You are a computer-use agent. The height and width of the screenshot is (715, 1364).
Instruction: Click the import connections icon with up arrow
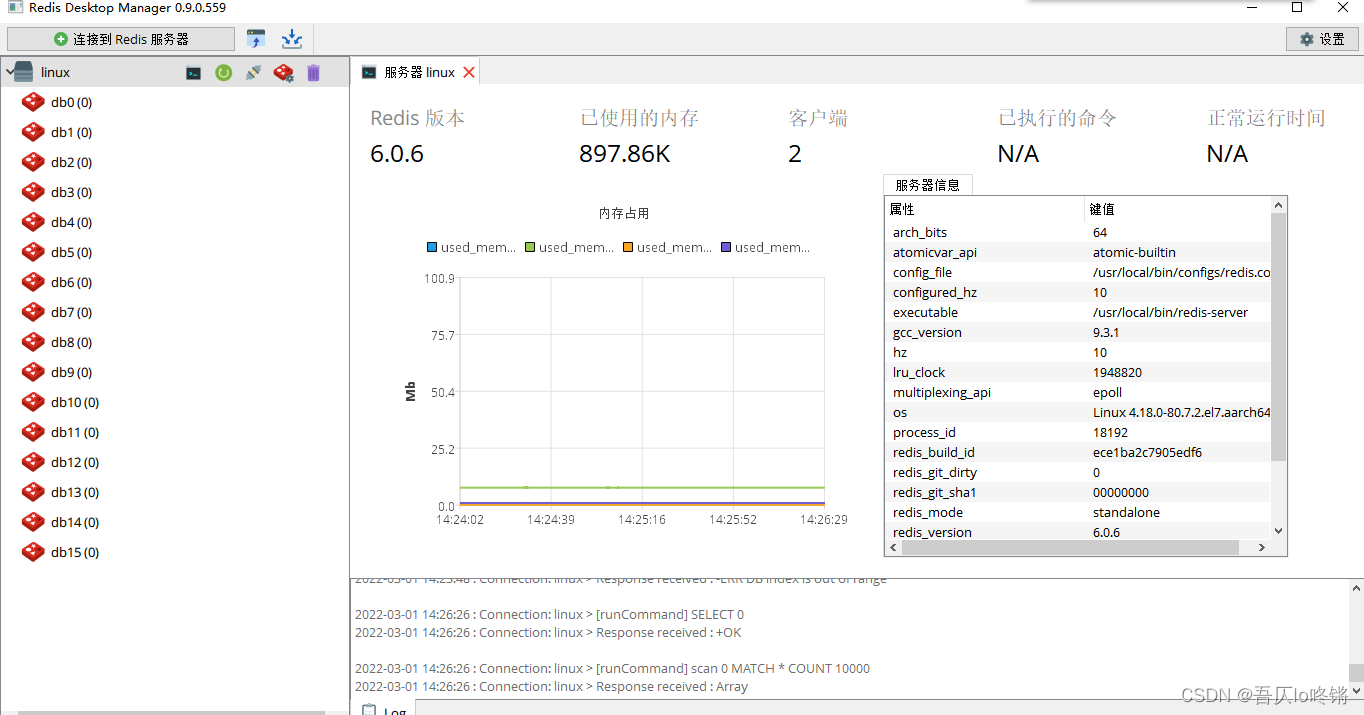pos(257,39)
